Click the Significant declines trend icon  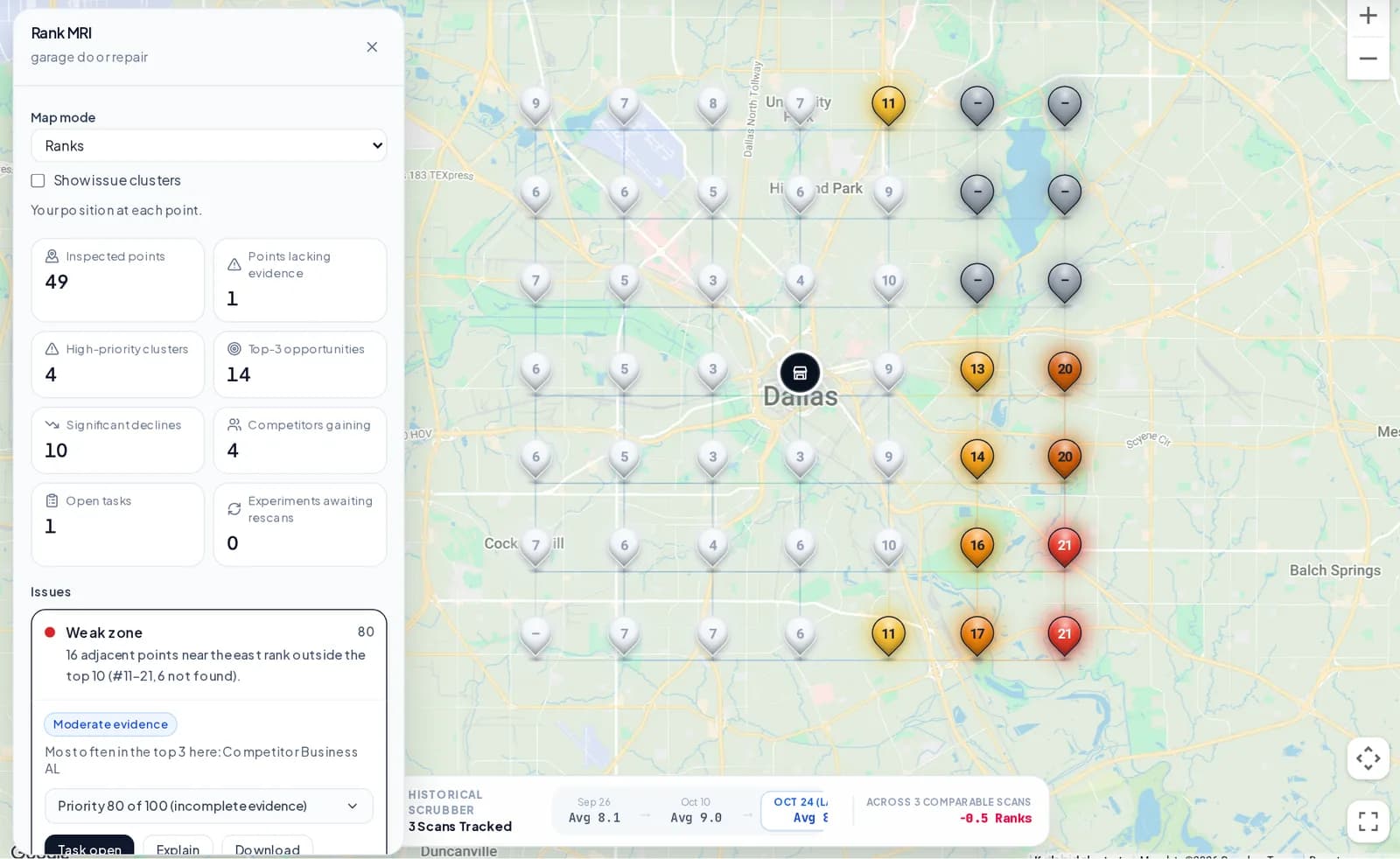(52, 425)
